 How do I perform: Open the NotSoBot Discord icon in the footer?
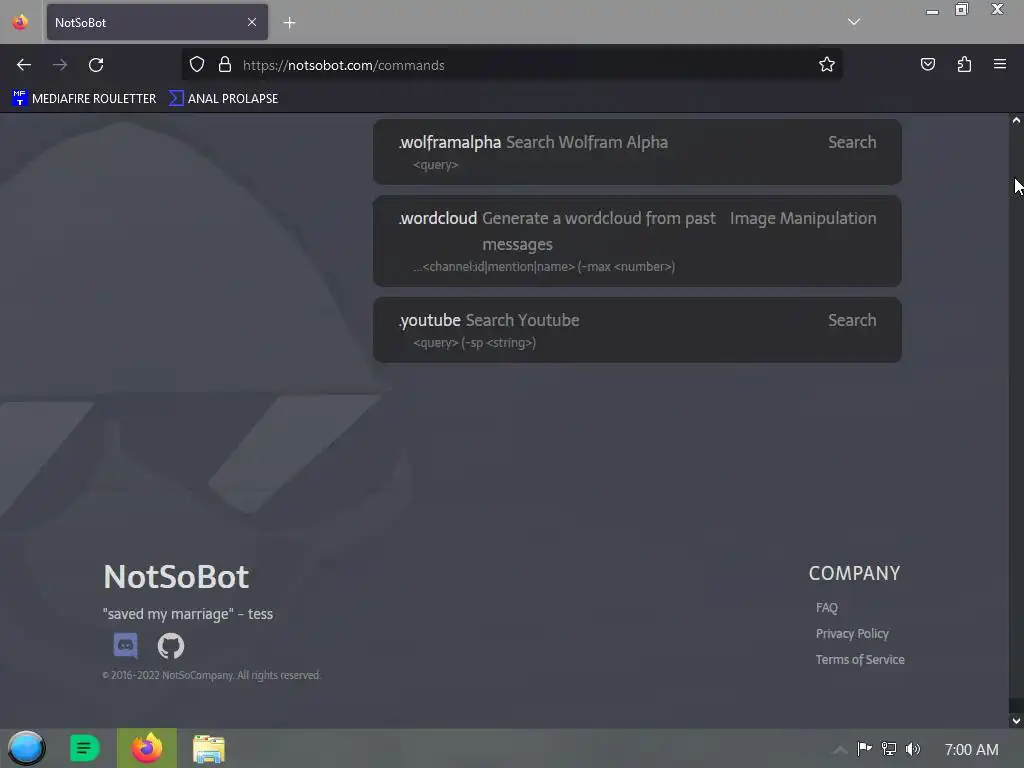click(x=125, y=645)
